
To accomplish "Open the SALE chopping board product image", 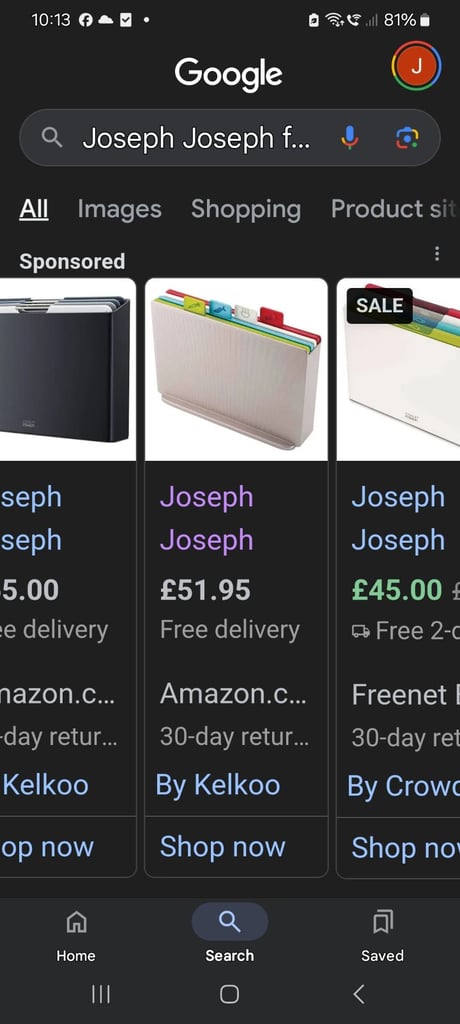I will (x=399, y=370).
